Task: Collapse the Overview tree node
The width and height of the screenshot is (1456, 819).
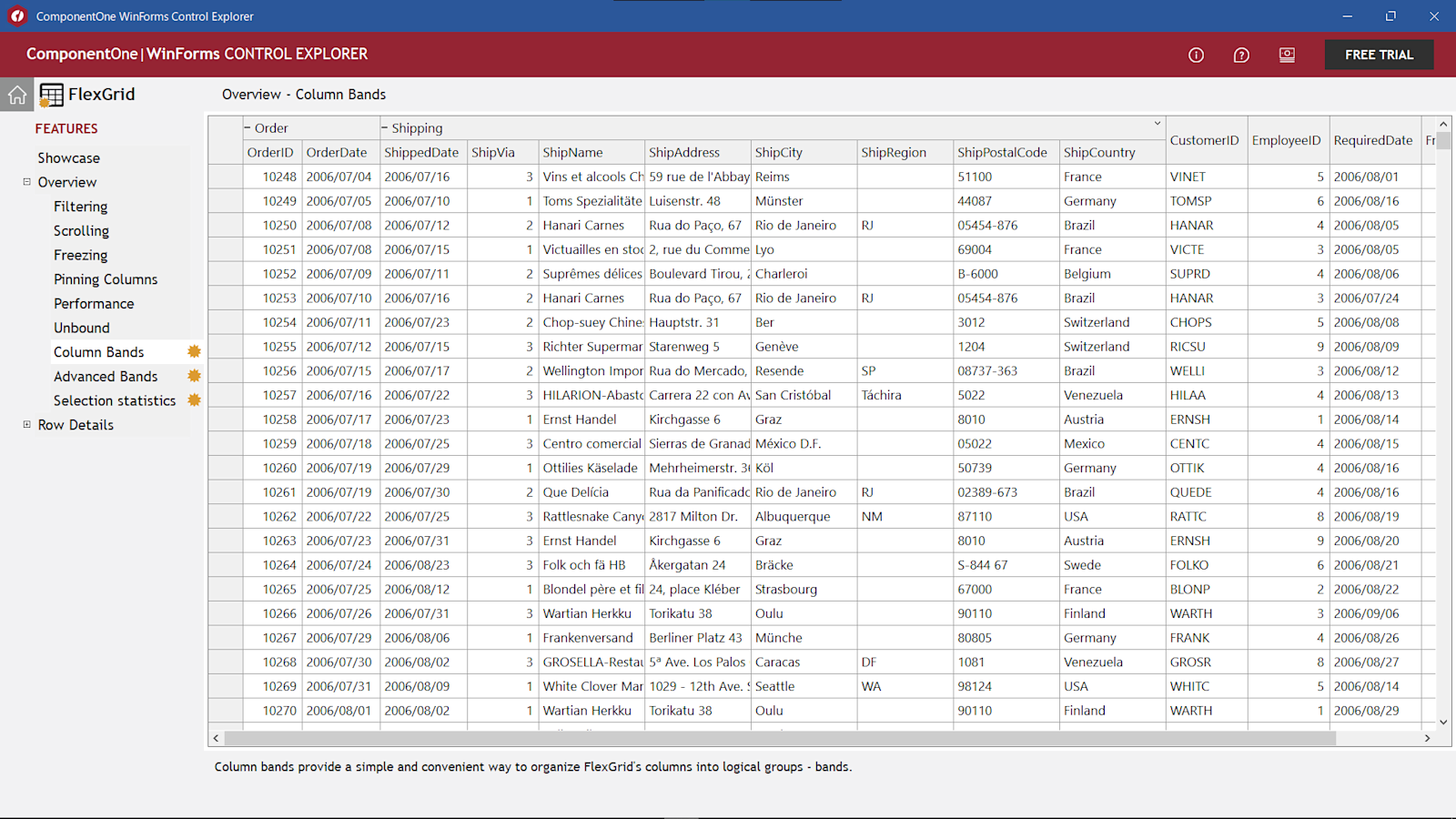Action: [x=26, y=181]
